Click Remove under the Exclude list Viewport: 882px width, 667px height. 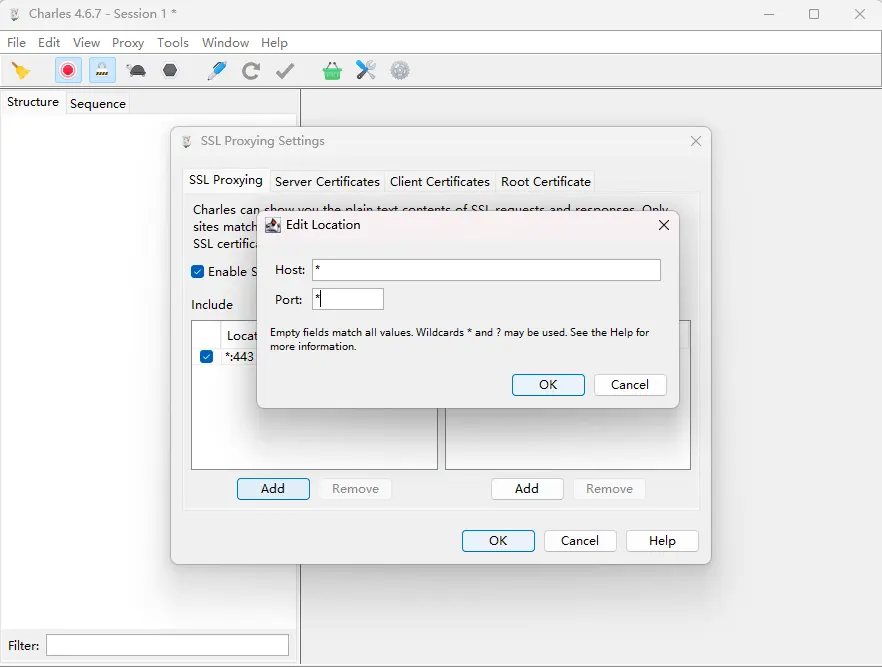click(609, 489)
